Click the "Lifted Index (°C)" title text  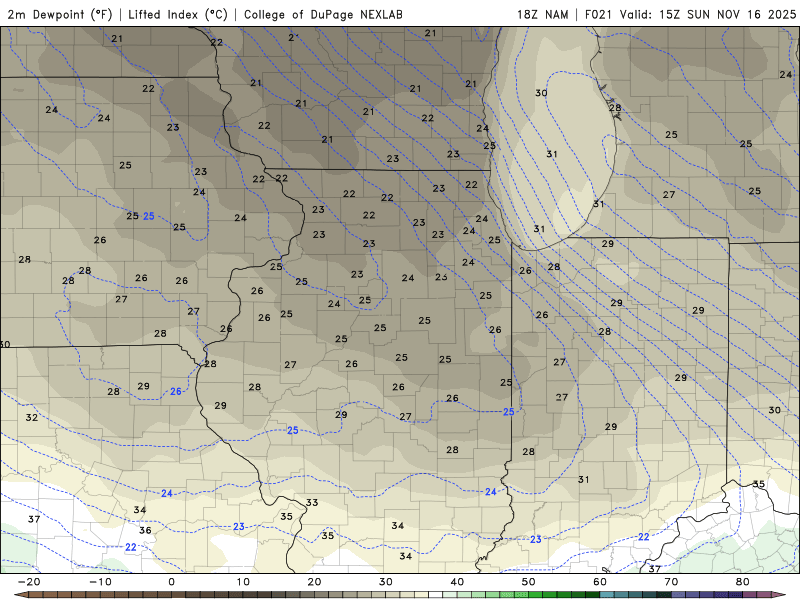(x=178, y=14)
